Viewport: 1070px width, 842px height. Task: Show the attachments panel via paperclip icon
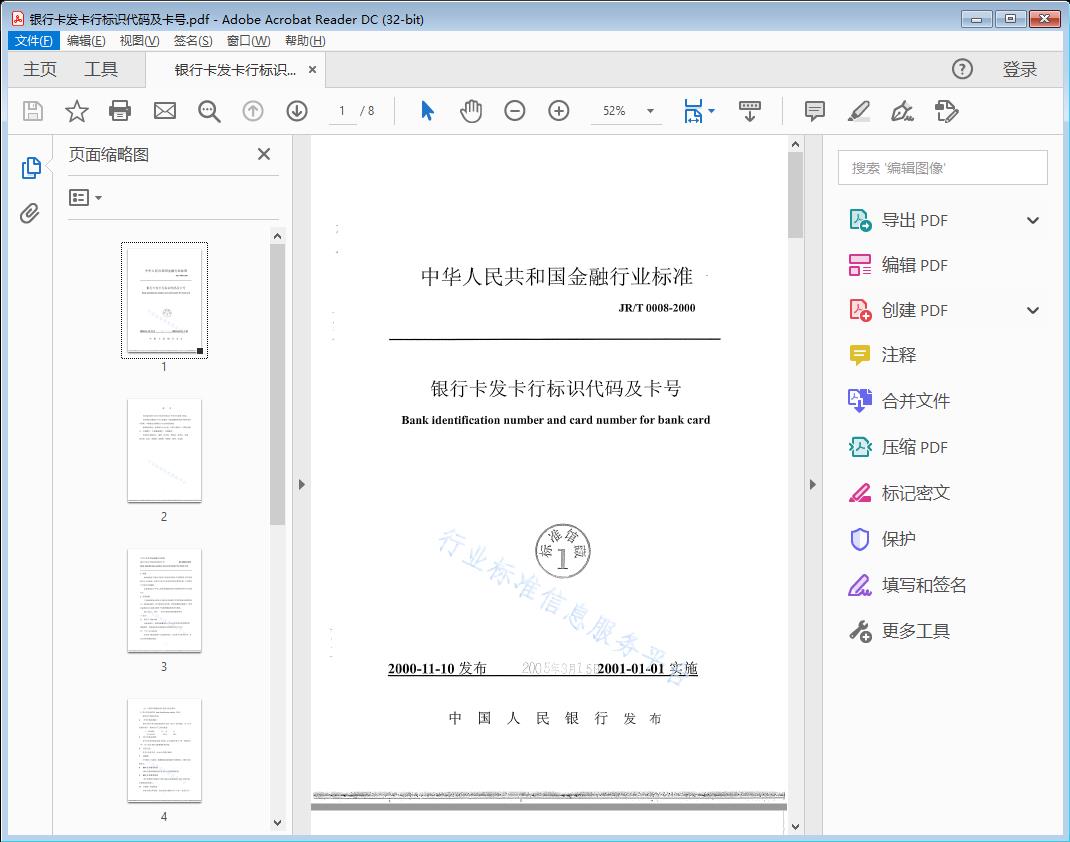[30, 212]
